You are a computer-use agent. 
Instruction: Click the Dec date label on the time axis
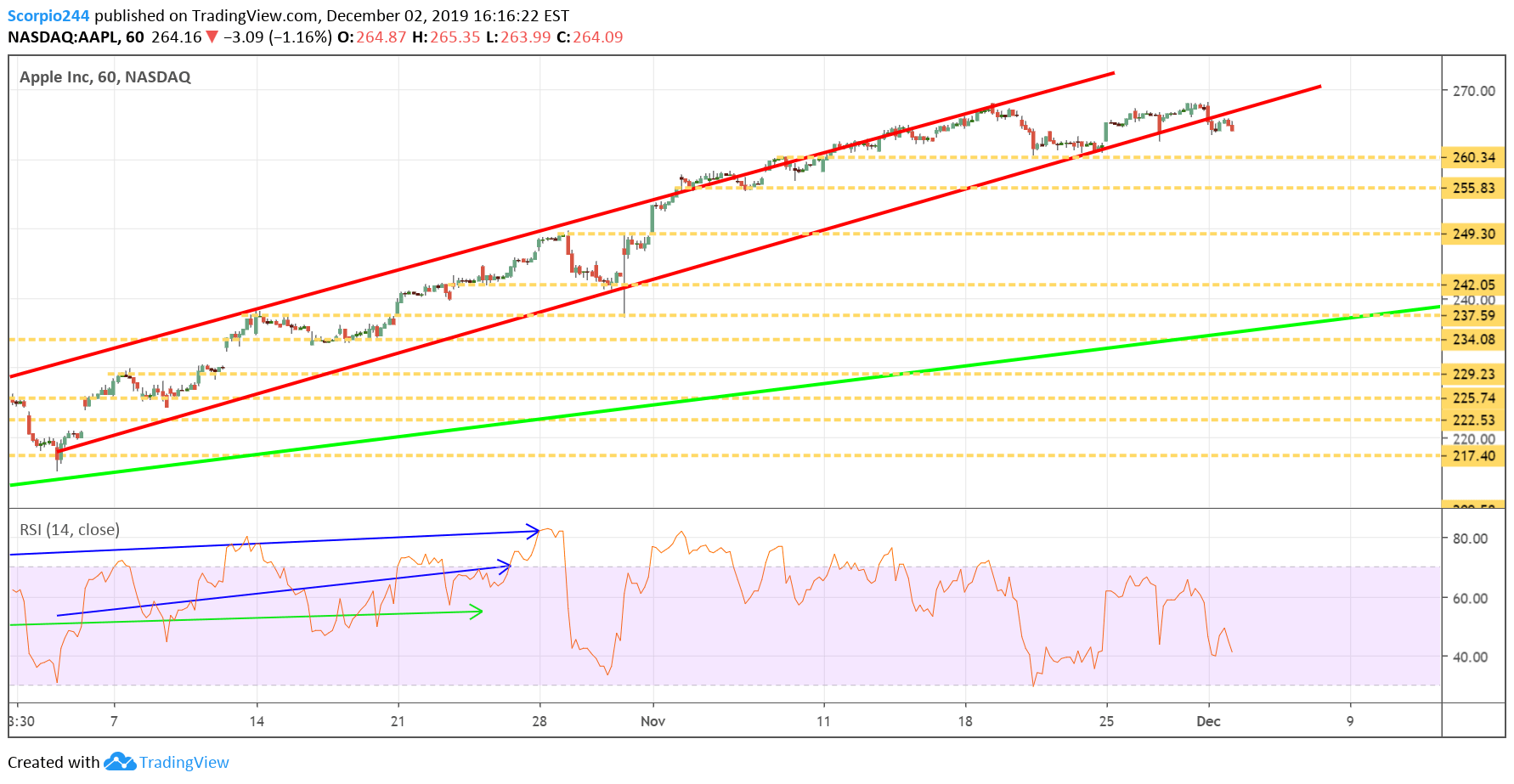(x=1208, y=721)
